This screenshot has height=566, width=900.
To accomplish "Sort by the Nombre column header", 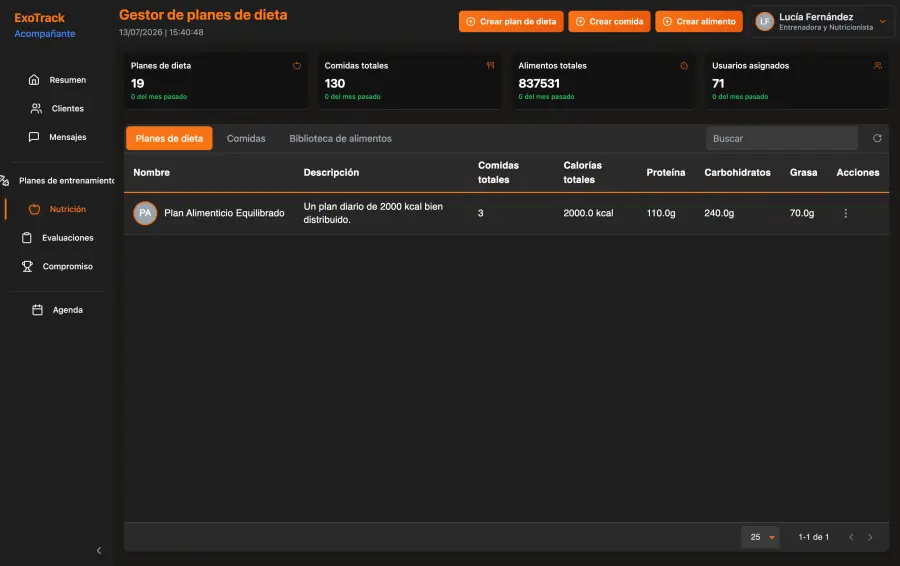I will tap(152, 172).
